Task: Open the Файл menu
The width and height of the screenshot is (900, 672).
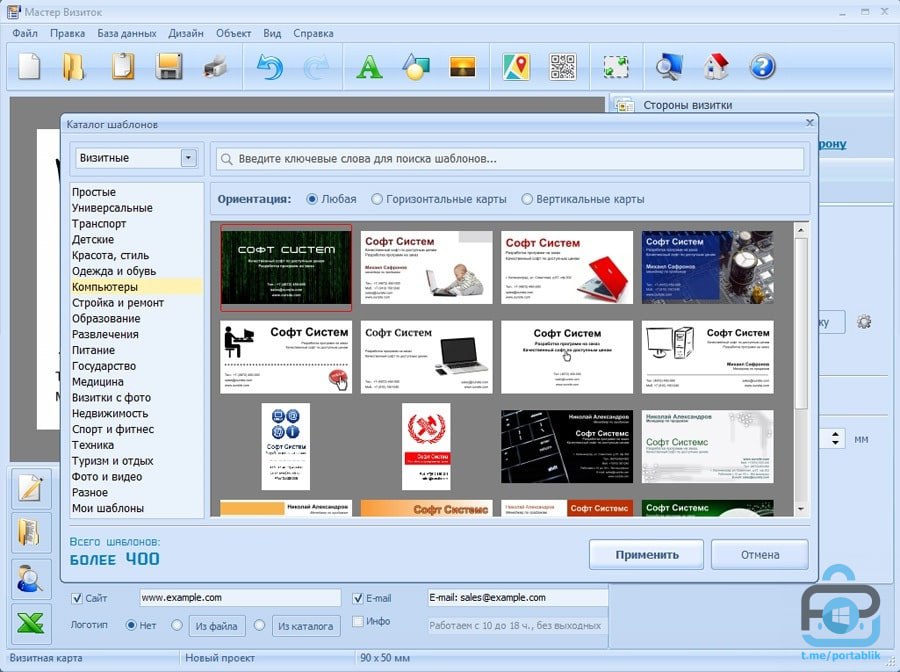Action: click(25, 33)
